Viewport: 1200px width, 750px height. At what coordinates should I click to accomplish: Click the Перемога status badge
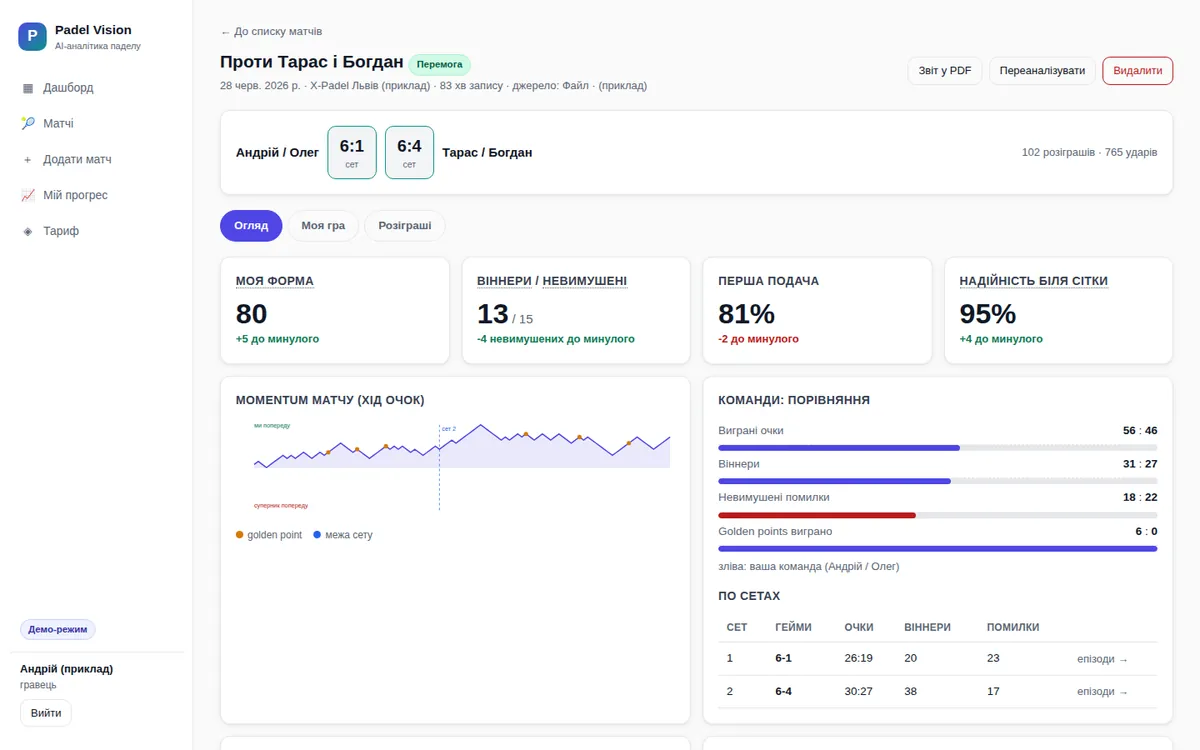(x=439, y=64)
